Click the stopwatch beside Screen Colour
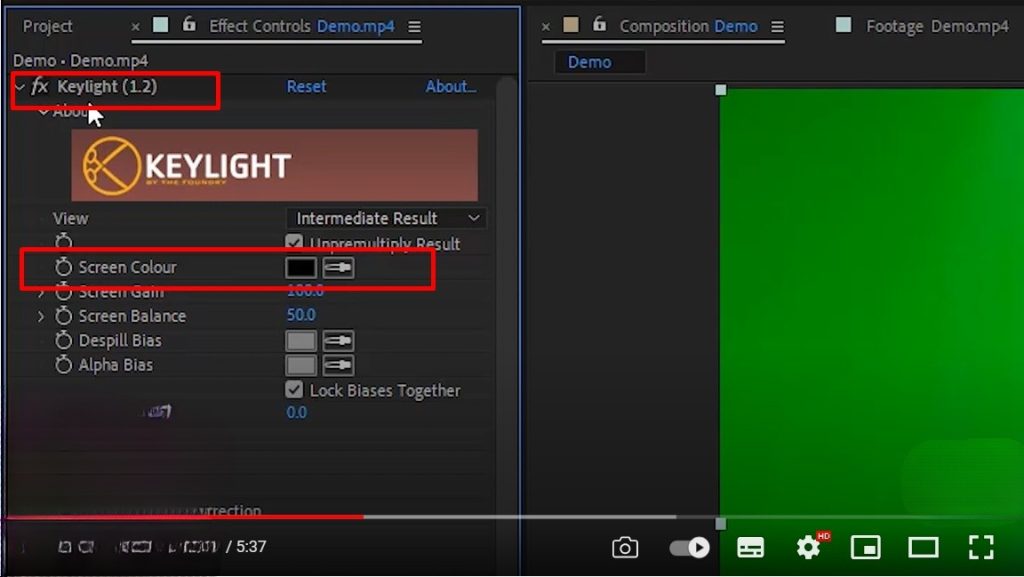The height and width of the screenshot is (577, 1024). point(62,267)
